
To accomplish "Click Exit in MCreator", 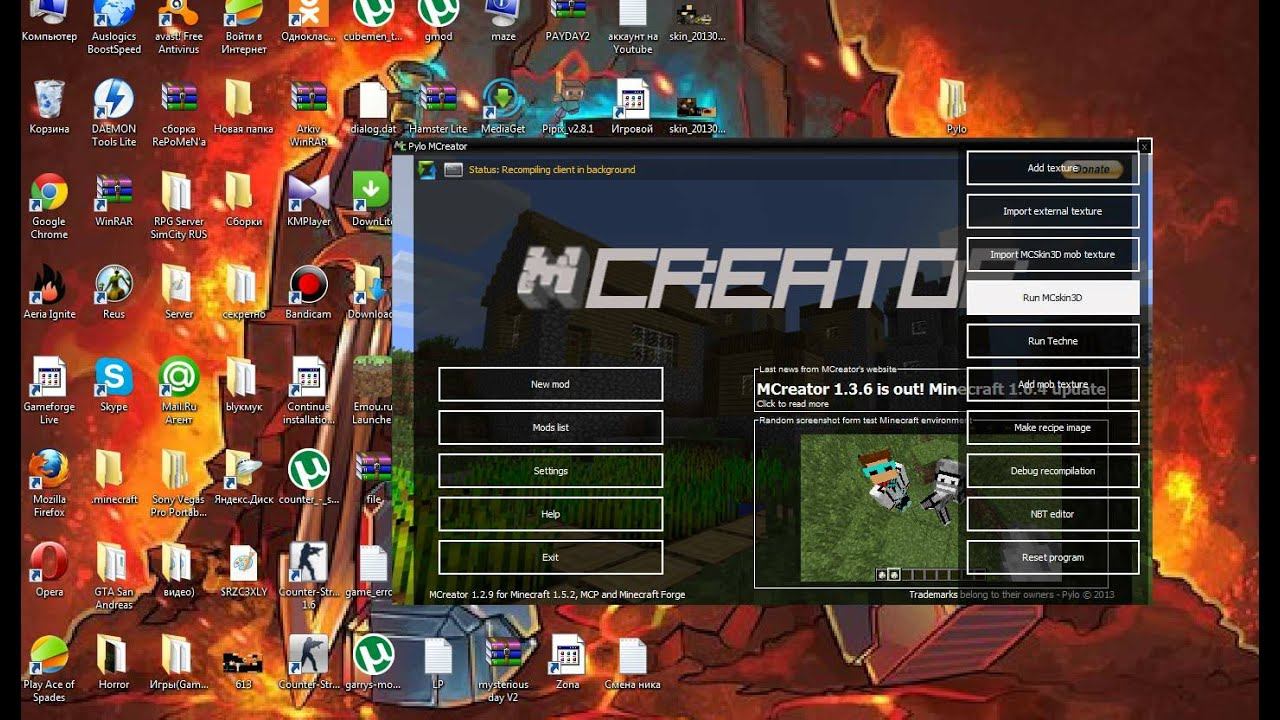I will coord(550,557).
